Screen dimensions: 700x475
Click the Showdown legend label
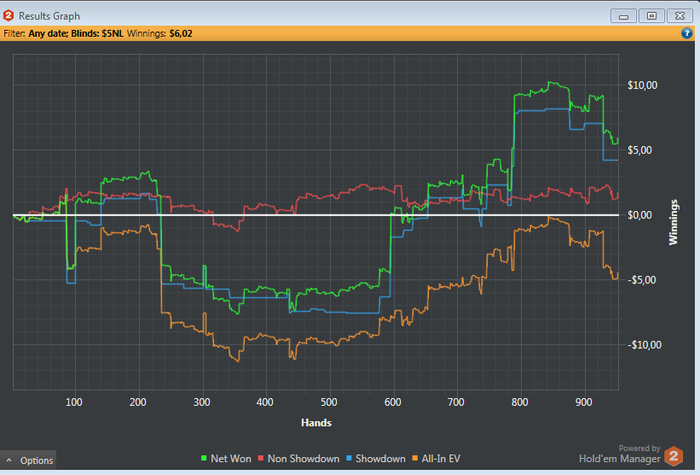point(380,458)
